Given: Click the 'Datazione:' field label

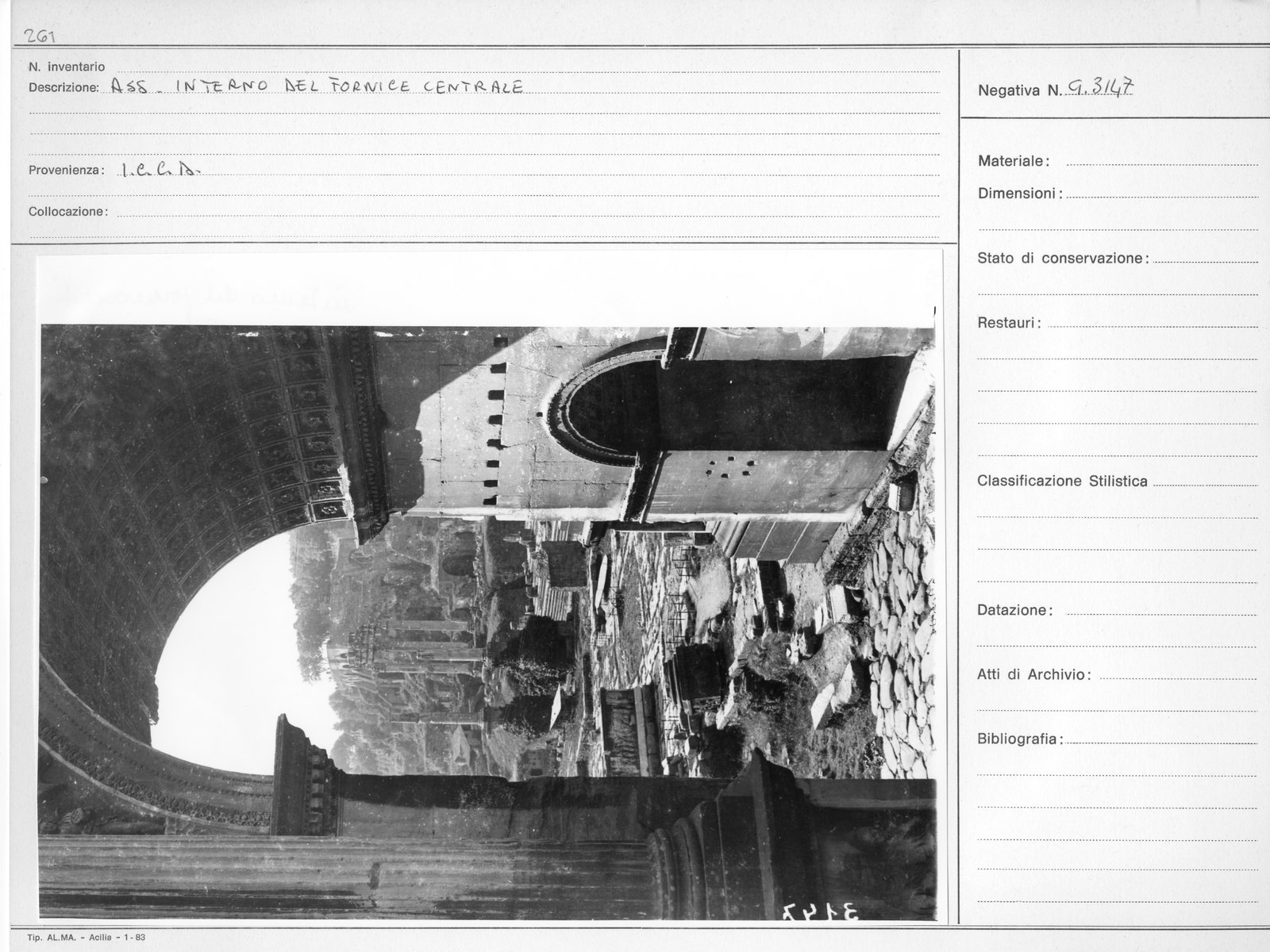Looking at the screenshot, I should tap(1015, 611).
